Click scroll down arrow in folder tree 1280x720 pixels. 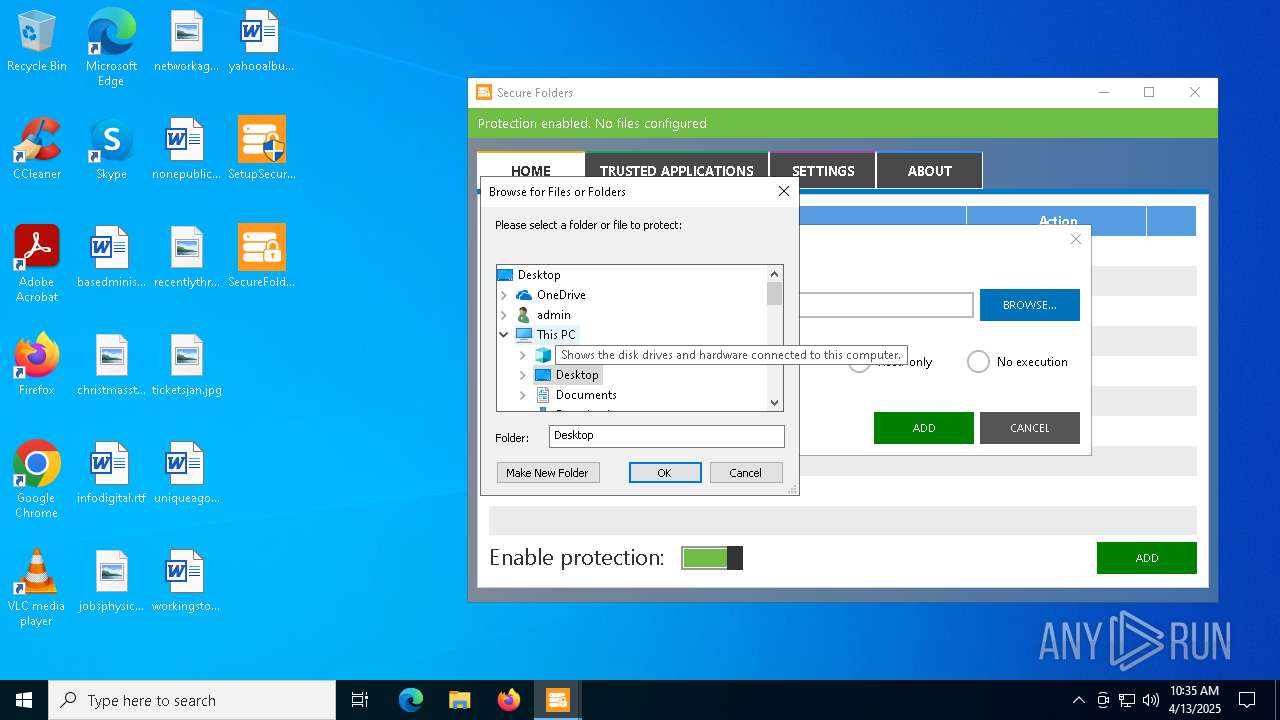[774, 402]
